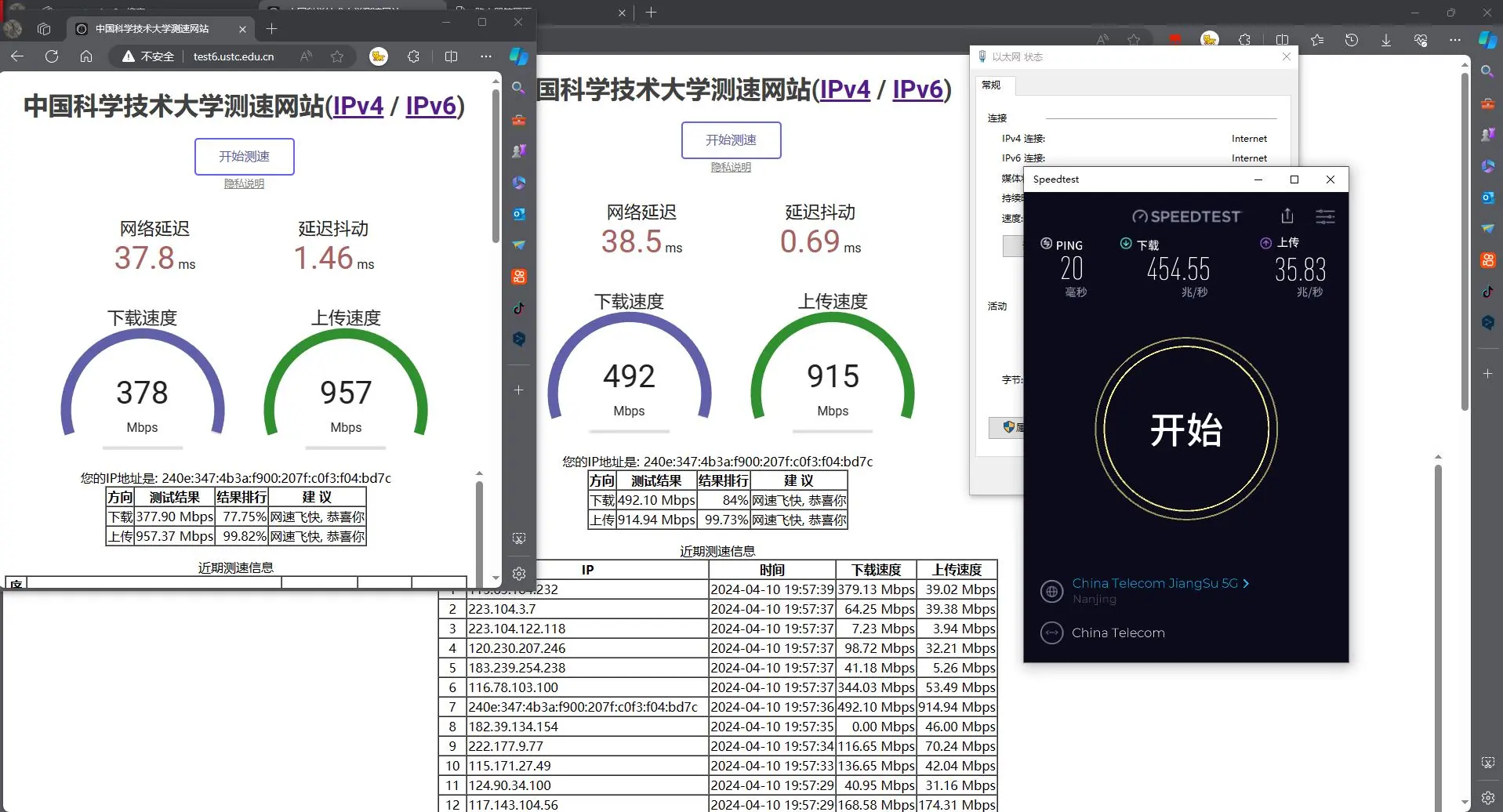
Task: Open front sidebar settings gear
Action: click(518, 574)
